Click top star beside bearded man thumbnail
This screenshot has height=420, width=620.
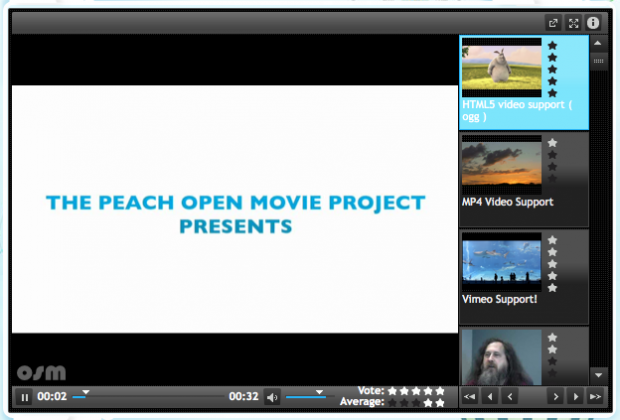click(x=552, y=337)
